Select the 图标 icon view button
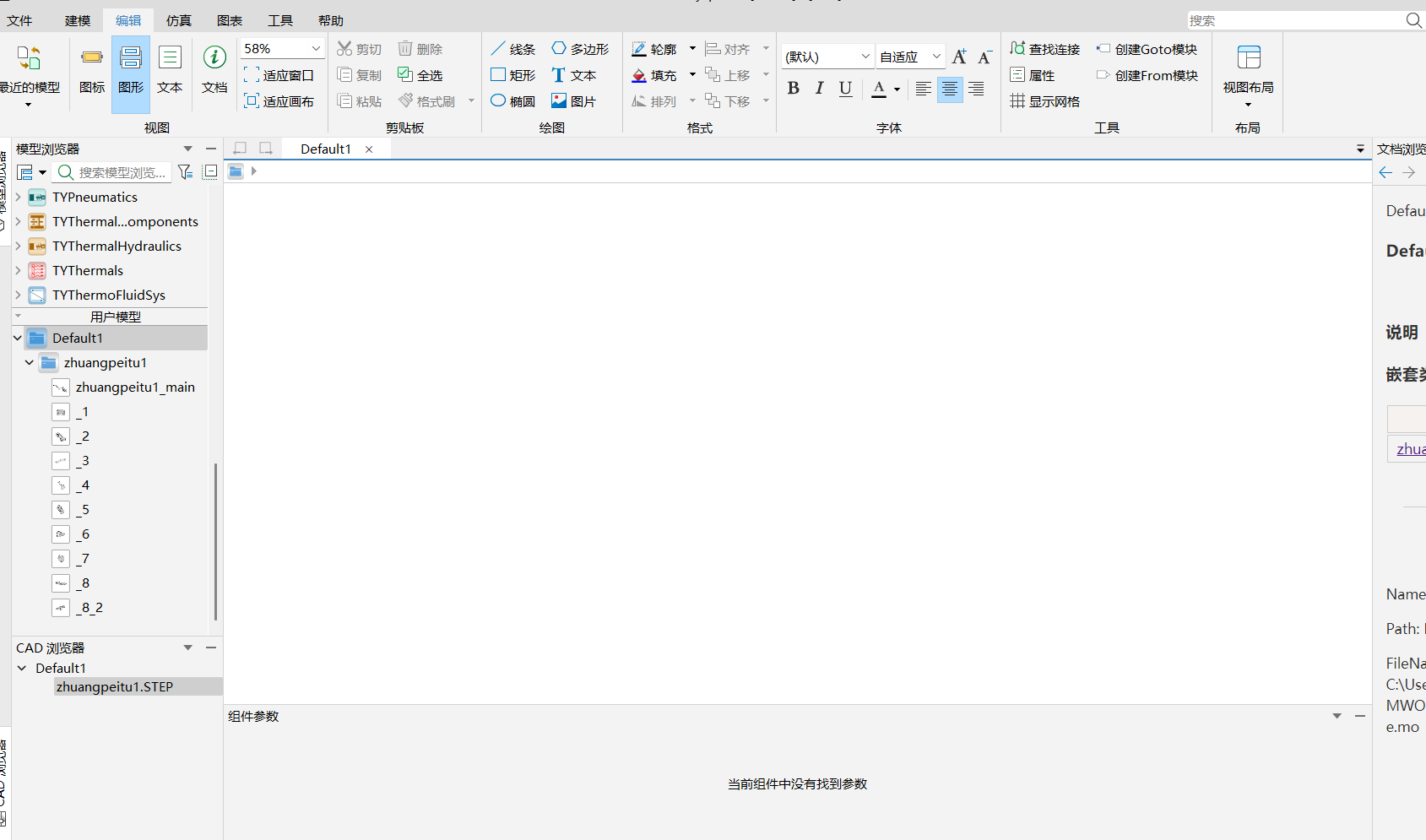The image size is (1426, 840). tap(92, 71)
